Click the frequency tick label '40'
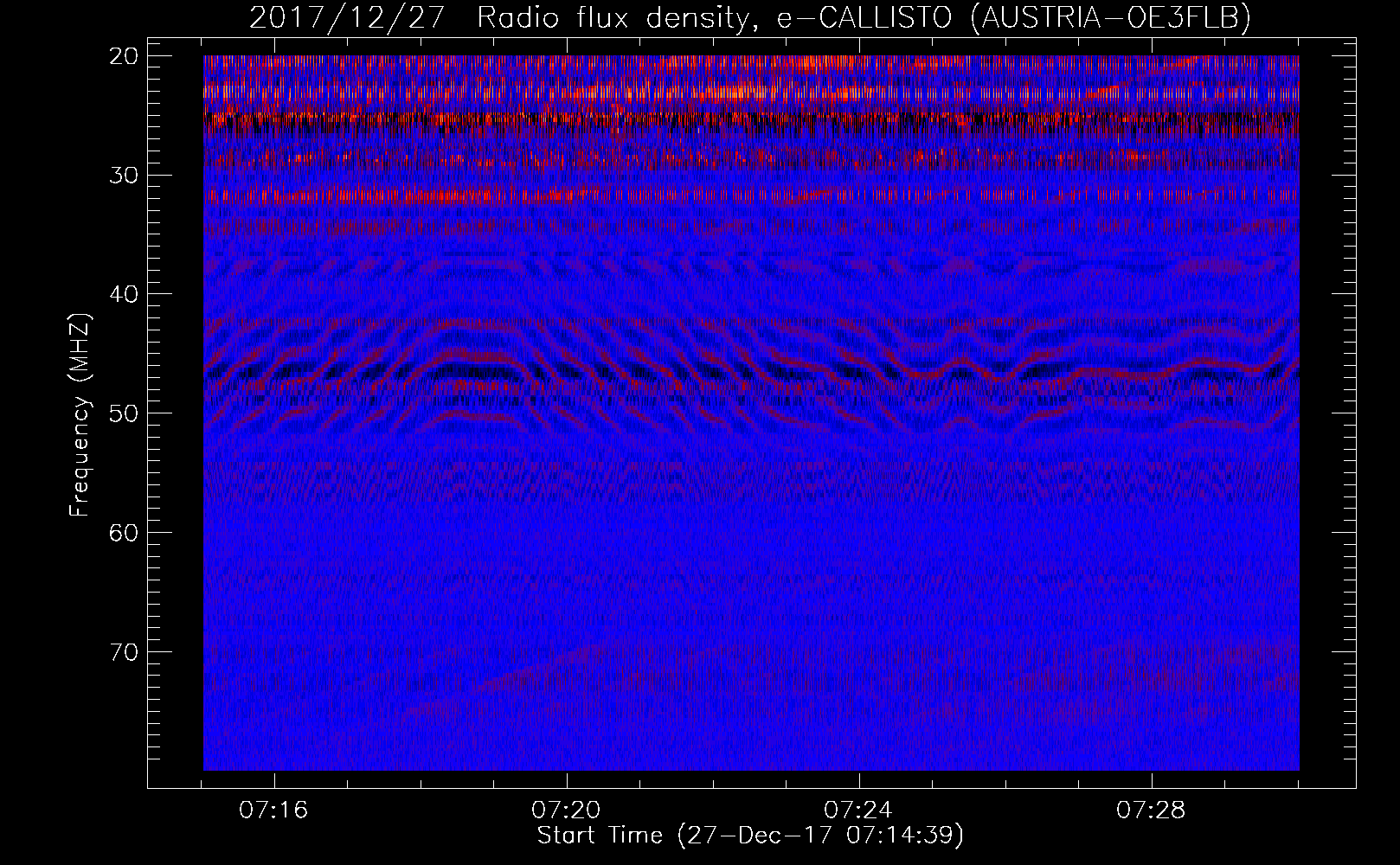The image size is (1400, 865). click(x=124, y=294)
